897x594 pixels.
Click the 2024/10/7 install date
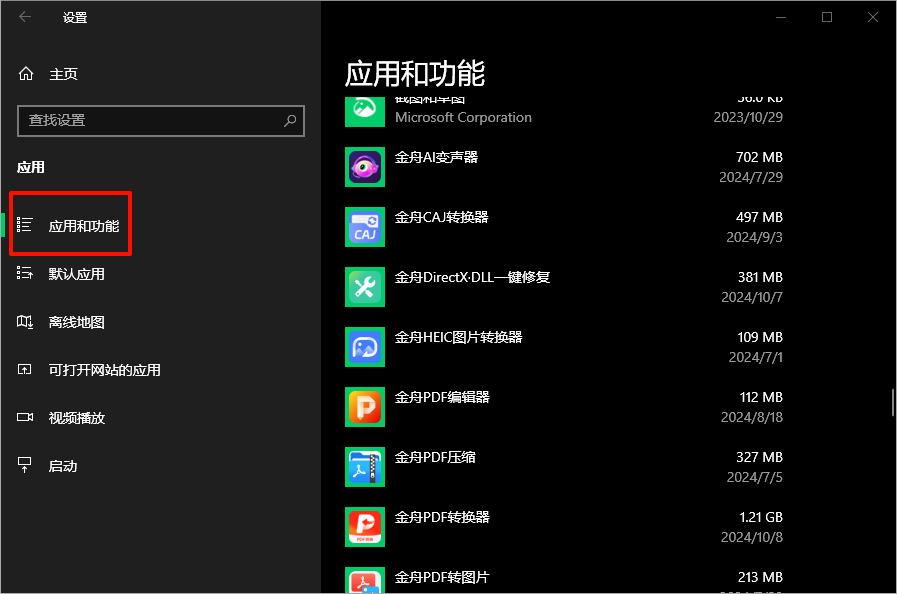click(752, 298)
